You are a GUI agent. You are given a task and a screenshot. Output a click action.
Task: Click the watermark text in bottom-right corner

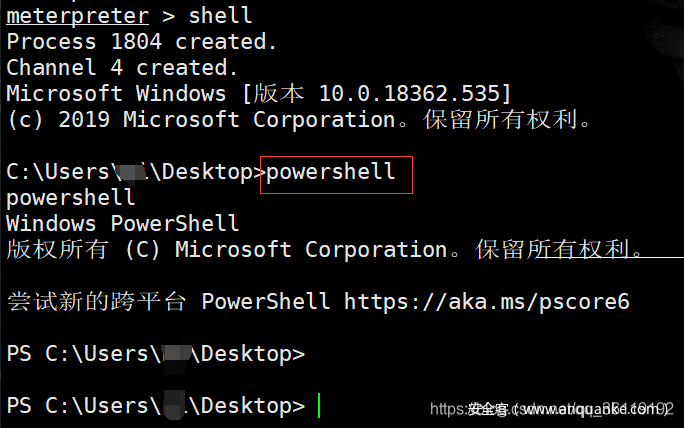tap(553, 410)
